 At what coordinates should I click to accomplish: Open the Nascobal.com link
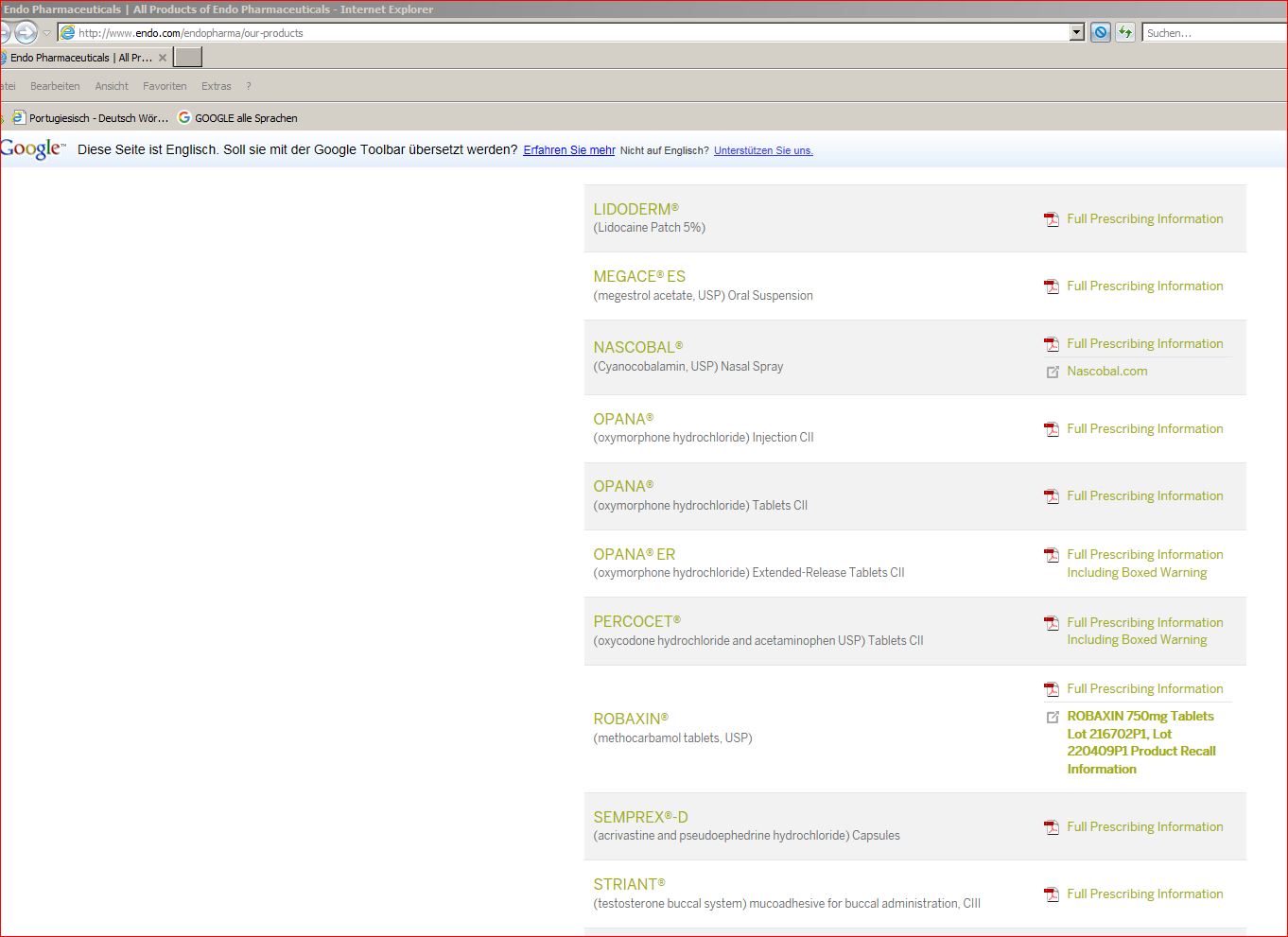pyautogui.click(x=1107, y=372)
